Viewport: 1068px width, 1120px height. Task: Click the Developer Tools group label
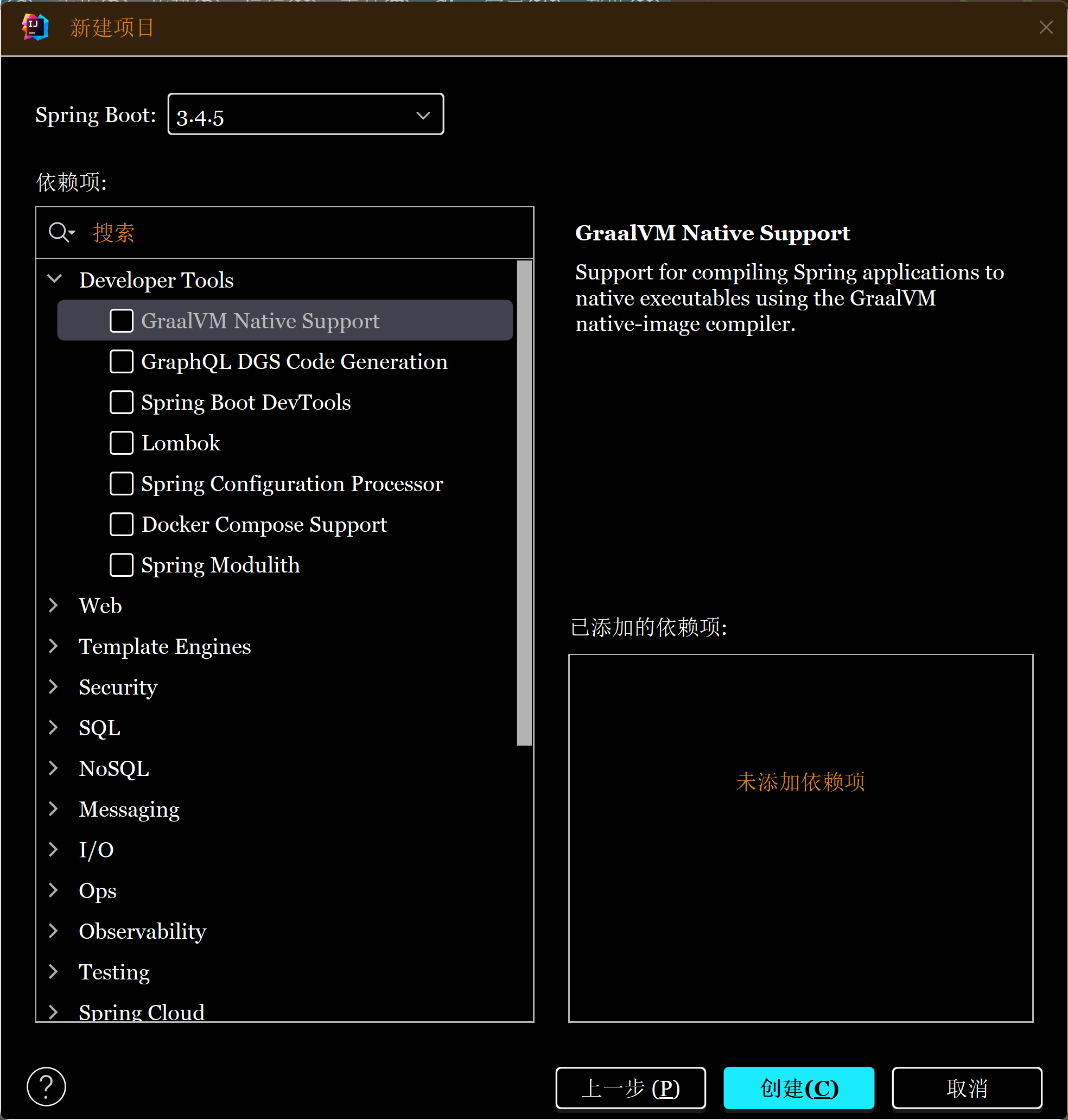pyautogui.click(x=156, y=280)
